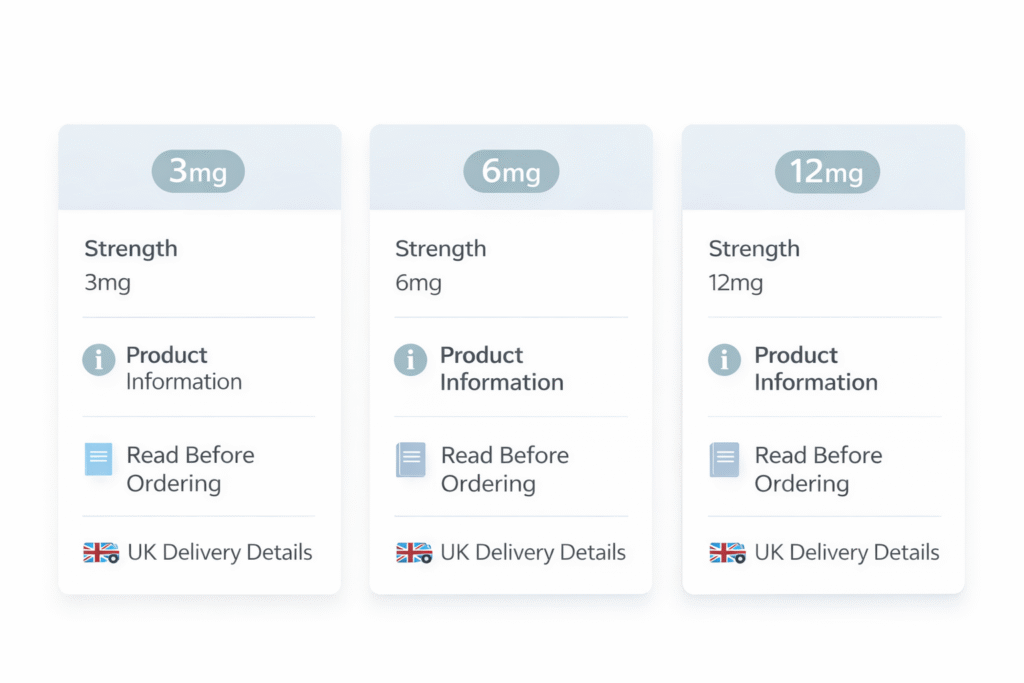This screenshot has height=683, width=1024.
Task: Click the info icon on the 12mg card
Action: (x=724, y=361)
